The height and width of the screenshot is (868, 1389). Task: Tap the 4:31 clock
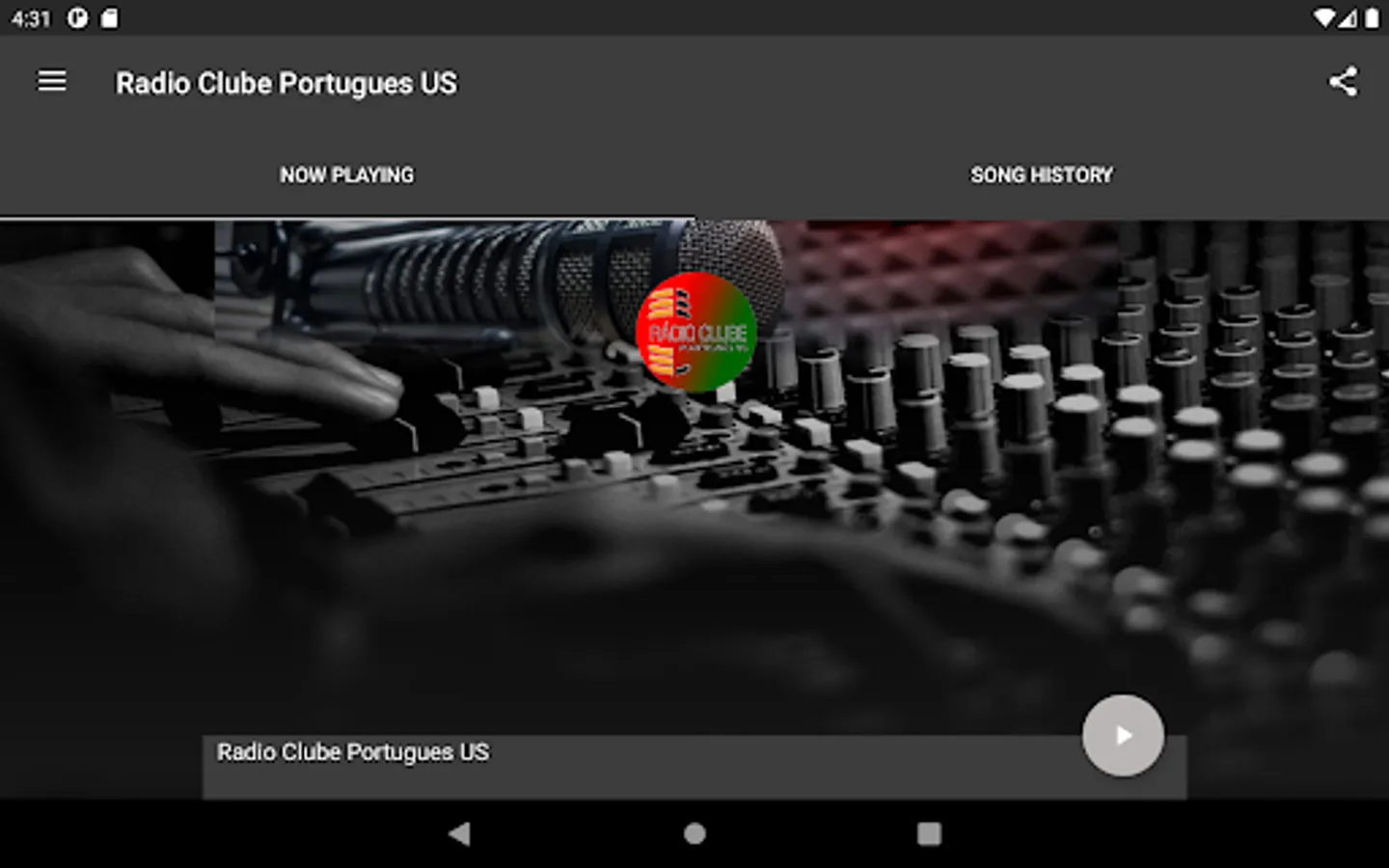pos(31,18)
